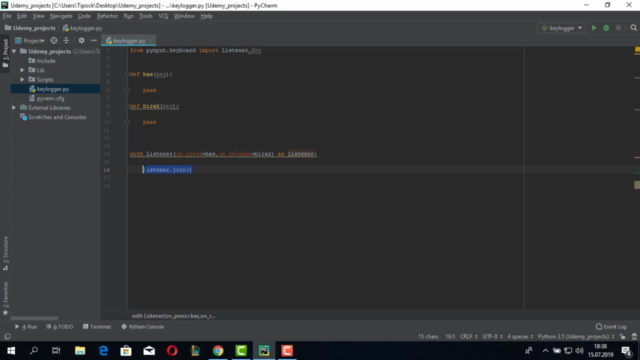Open Structure side panel
The image size is (640, 360).
(5, 253)
